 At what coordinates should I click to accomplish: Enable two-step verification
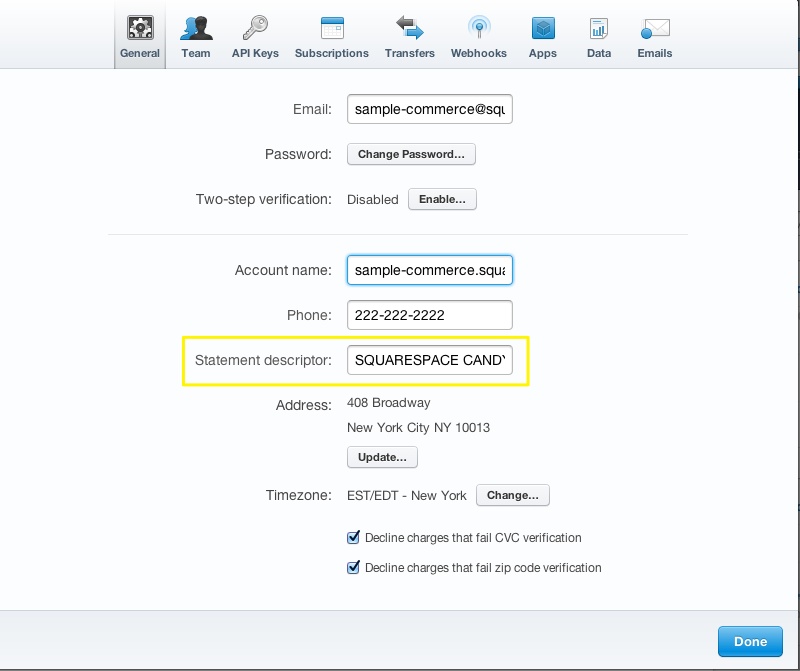(x=442, y=200)
